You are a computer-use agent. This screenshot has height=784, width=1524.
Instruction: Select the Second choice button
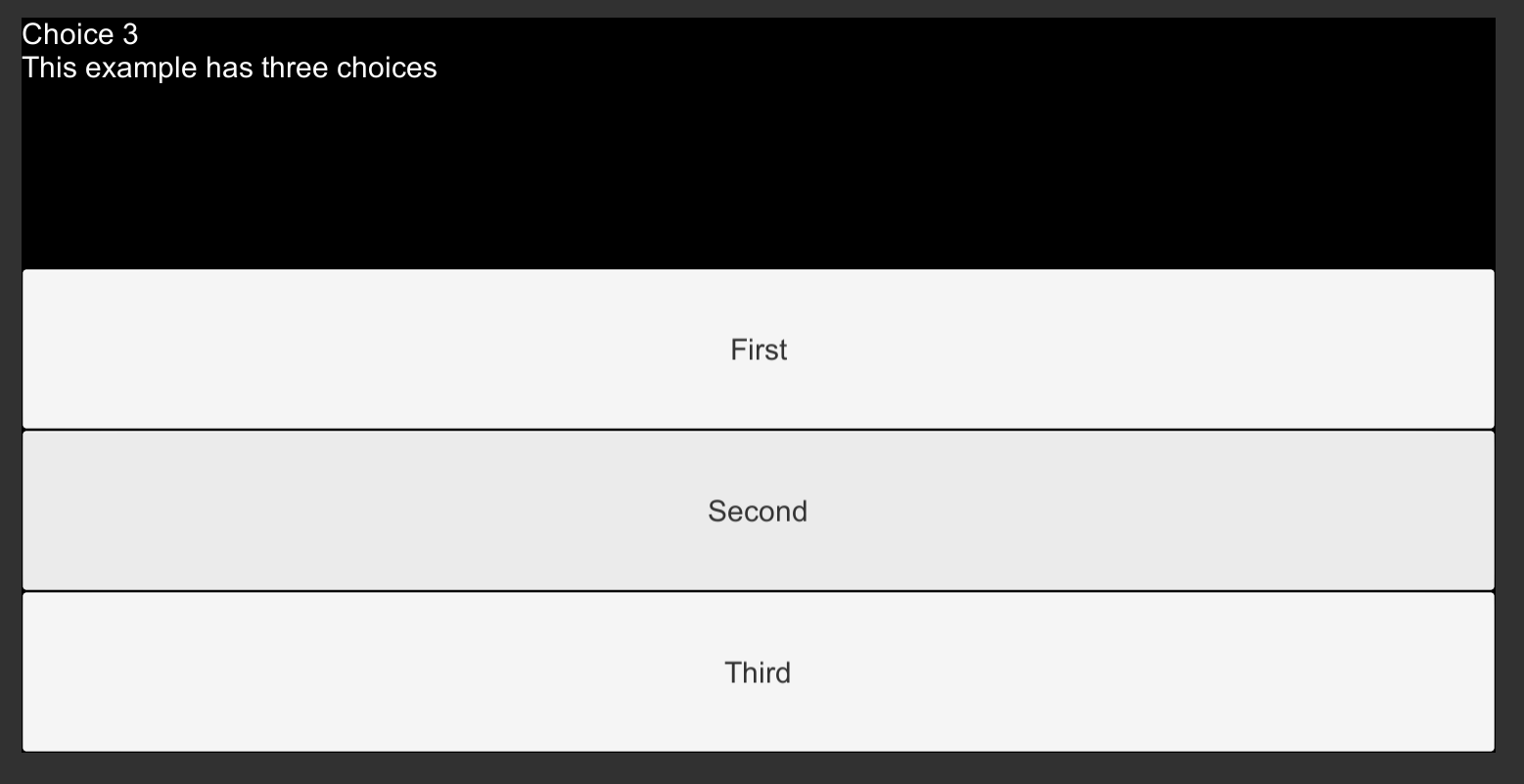point(758,511)
